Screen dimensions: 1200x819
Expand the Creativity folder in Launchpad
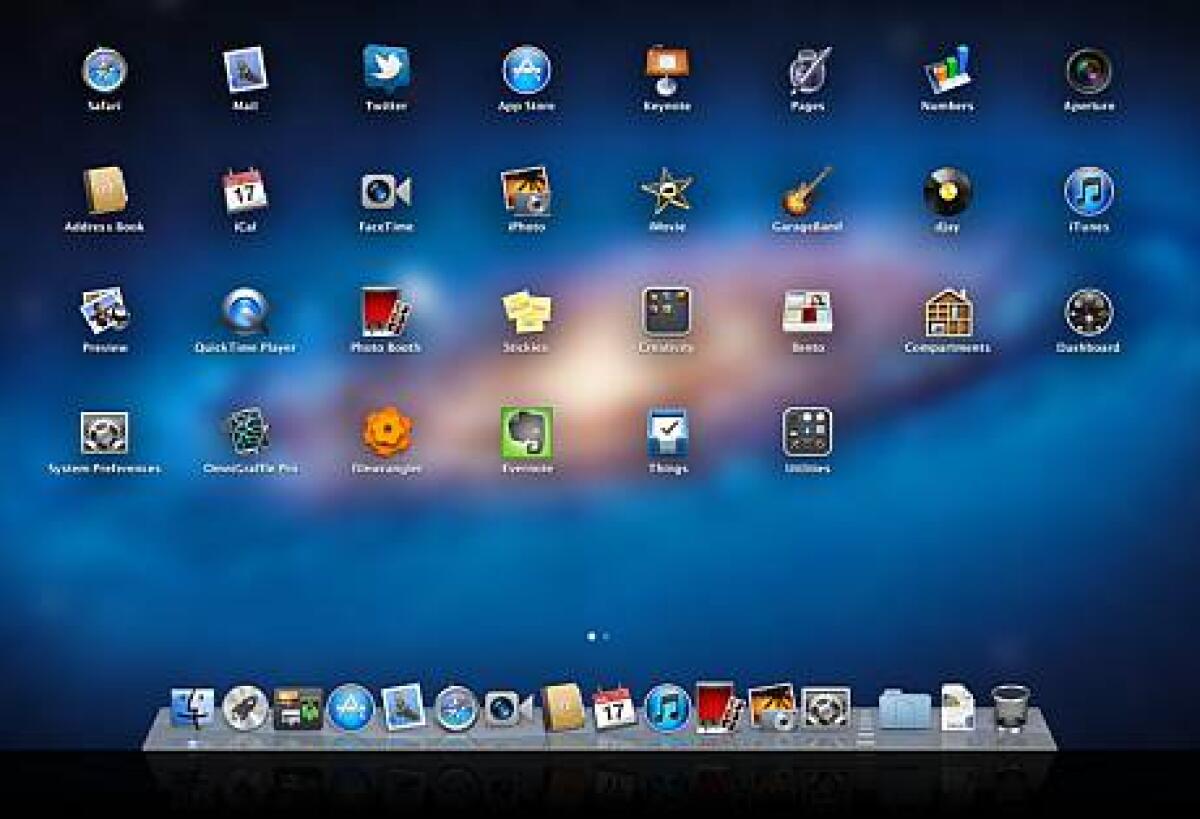[667, 311]
